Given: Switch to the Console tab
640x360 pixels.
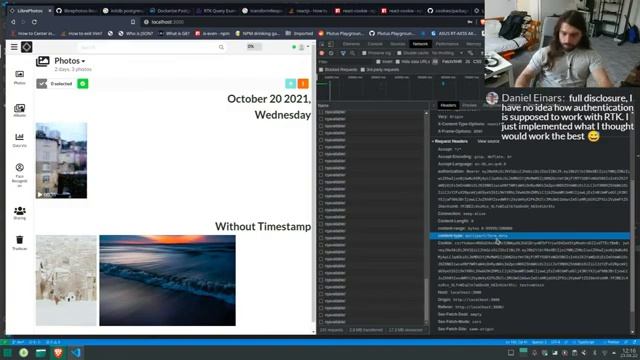Looking at the screenshot, I should point(375,44).
